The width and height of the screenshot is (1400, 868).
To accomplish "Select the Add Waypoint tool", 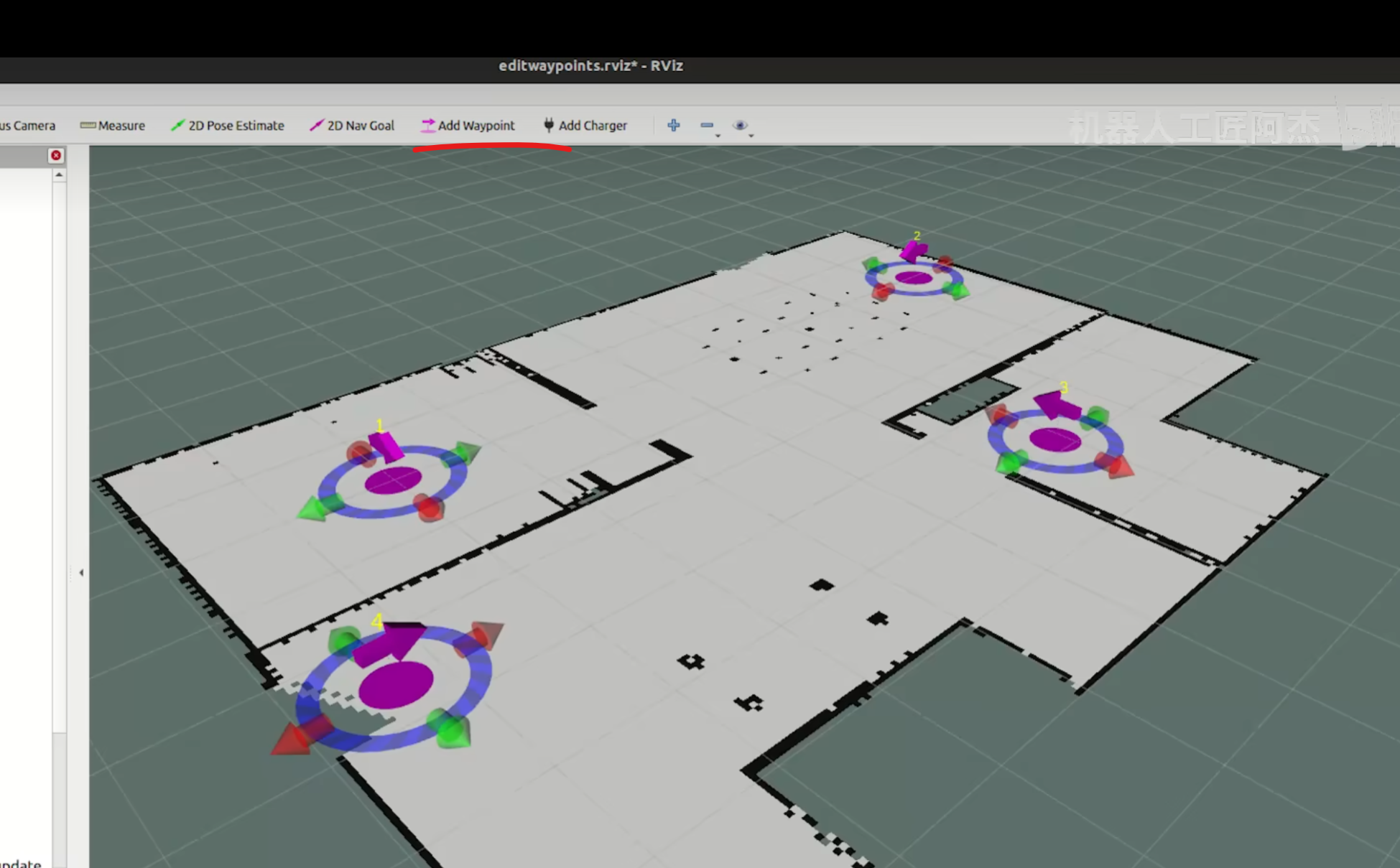I will pyautogui.click(x=468, y=126).
